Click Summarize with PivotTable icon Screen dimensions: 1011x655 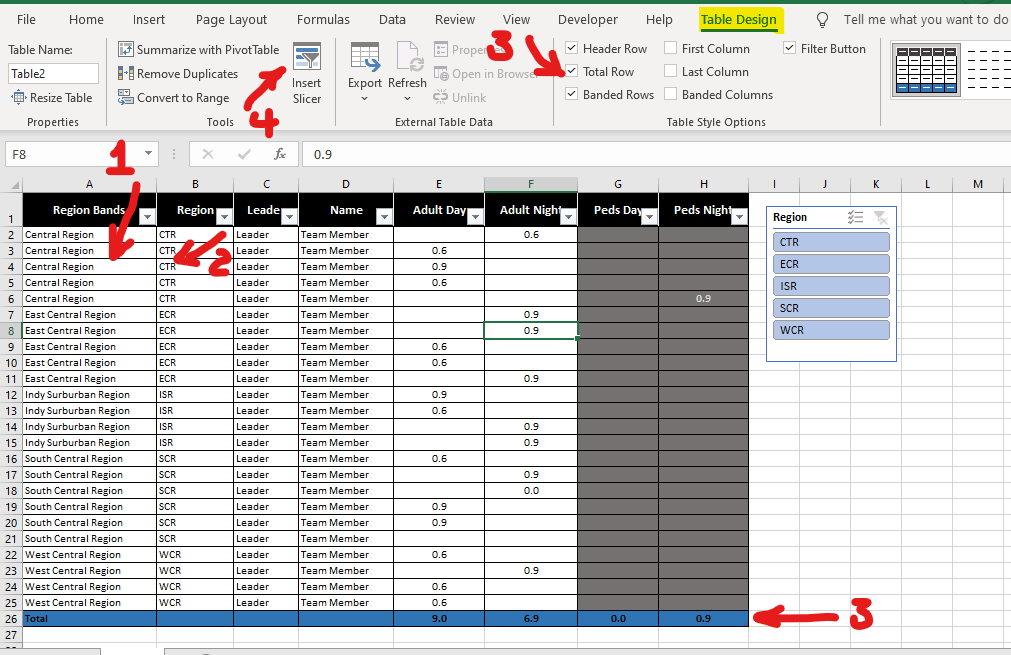126,50
